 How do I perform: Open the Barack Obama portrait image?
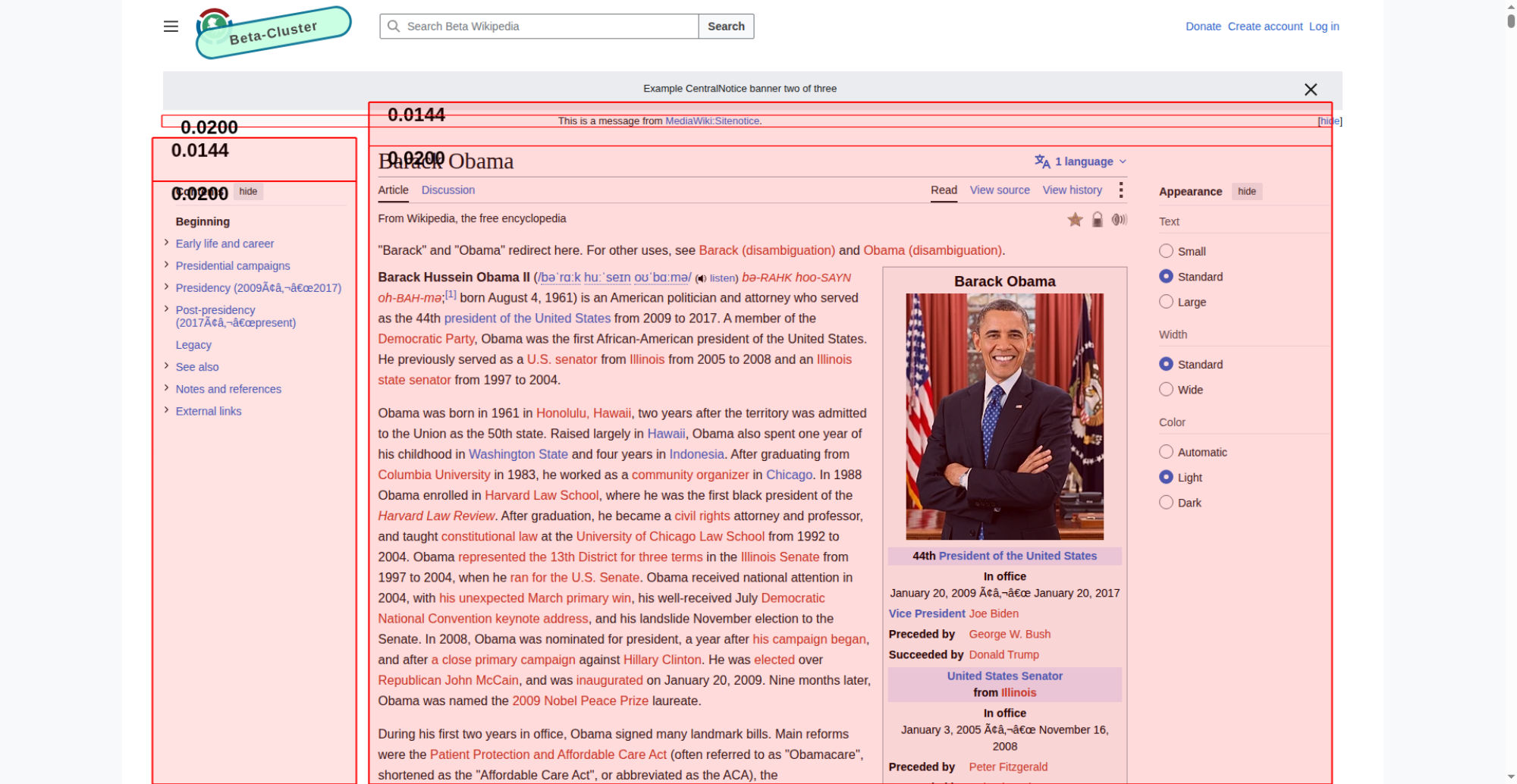[x=1004, y=416]
